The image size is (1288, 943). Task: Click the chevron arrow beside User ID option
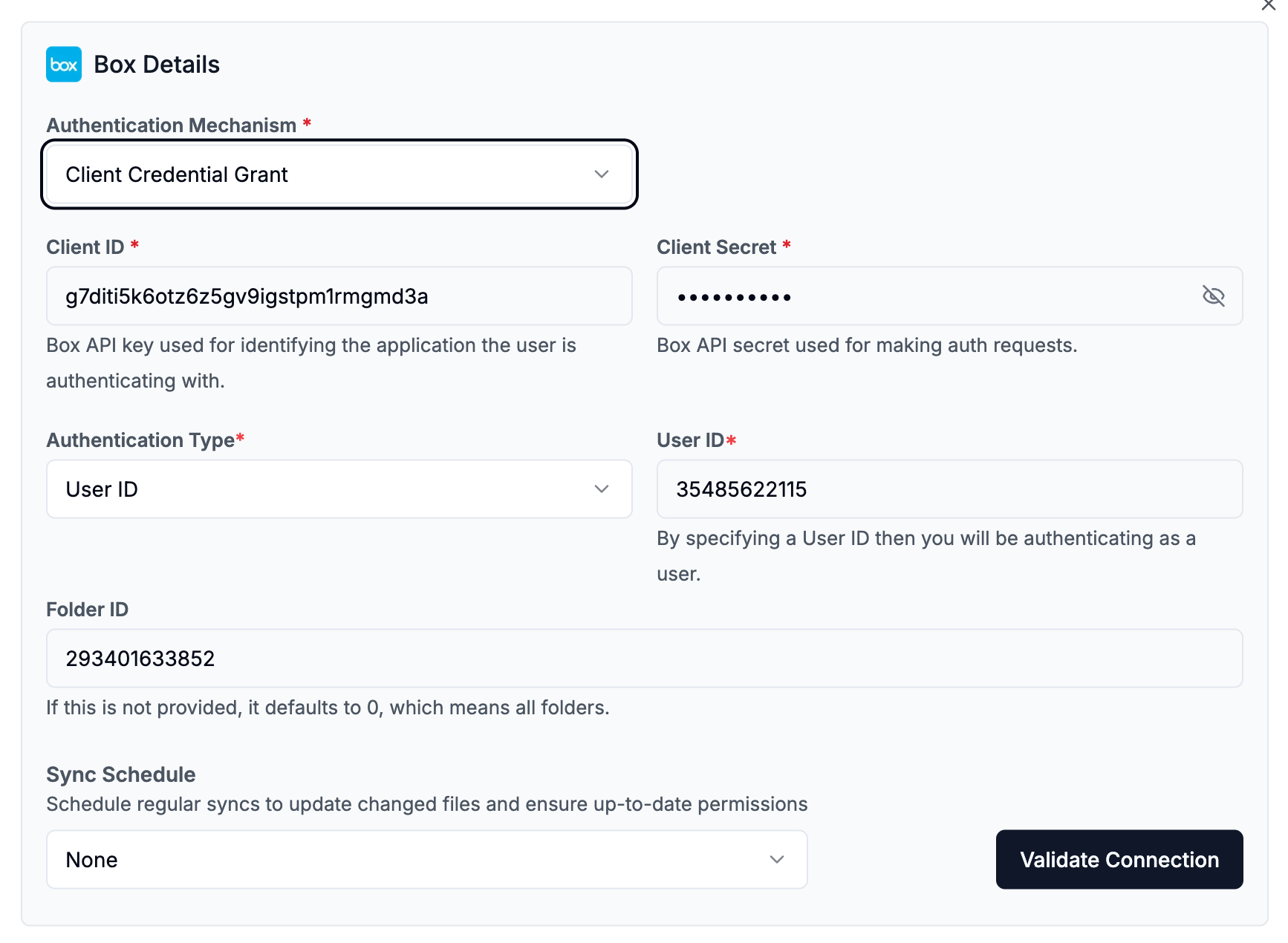[x=601, y=489]
